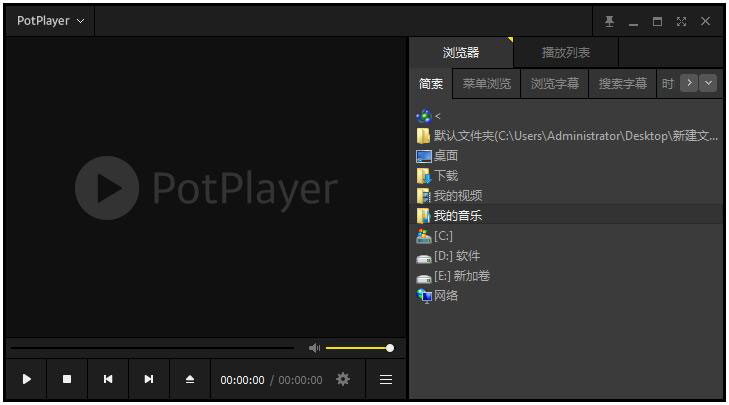The height and width of the screenshot is (405, 729).
Task: Open the 我的视频 folder
Action: click(449, 196)
